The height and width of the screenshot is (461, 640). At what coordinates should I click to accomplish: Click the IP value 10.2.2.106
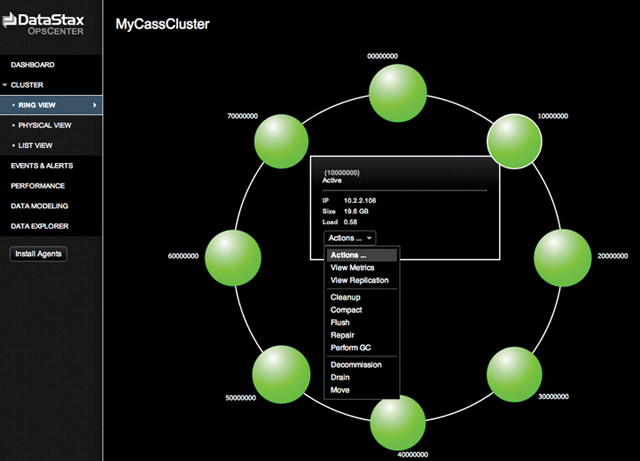tap(360, 200)
